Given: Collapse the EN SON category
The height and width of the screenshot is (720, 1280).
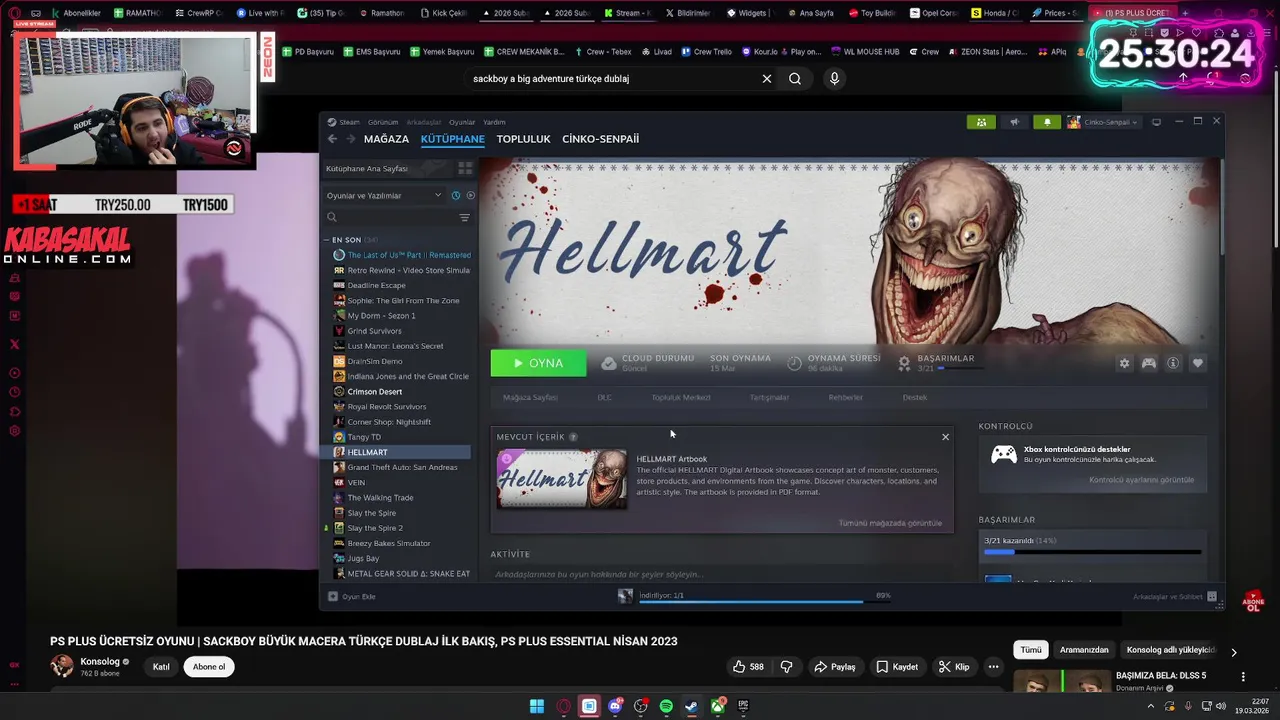Looking at the screenshot, I should point(326,240).
